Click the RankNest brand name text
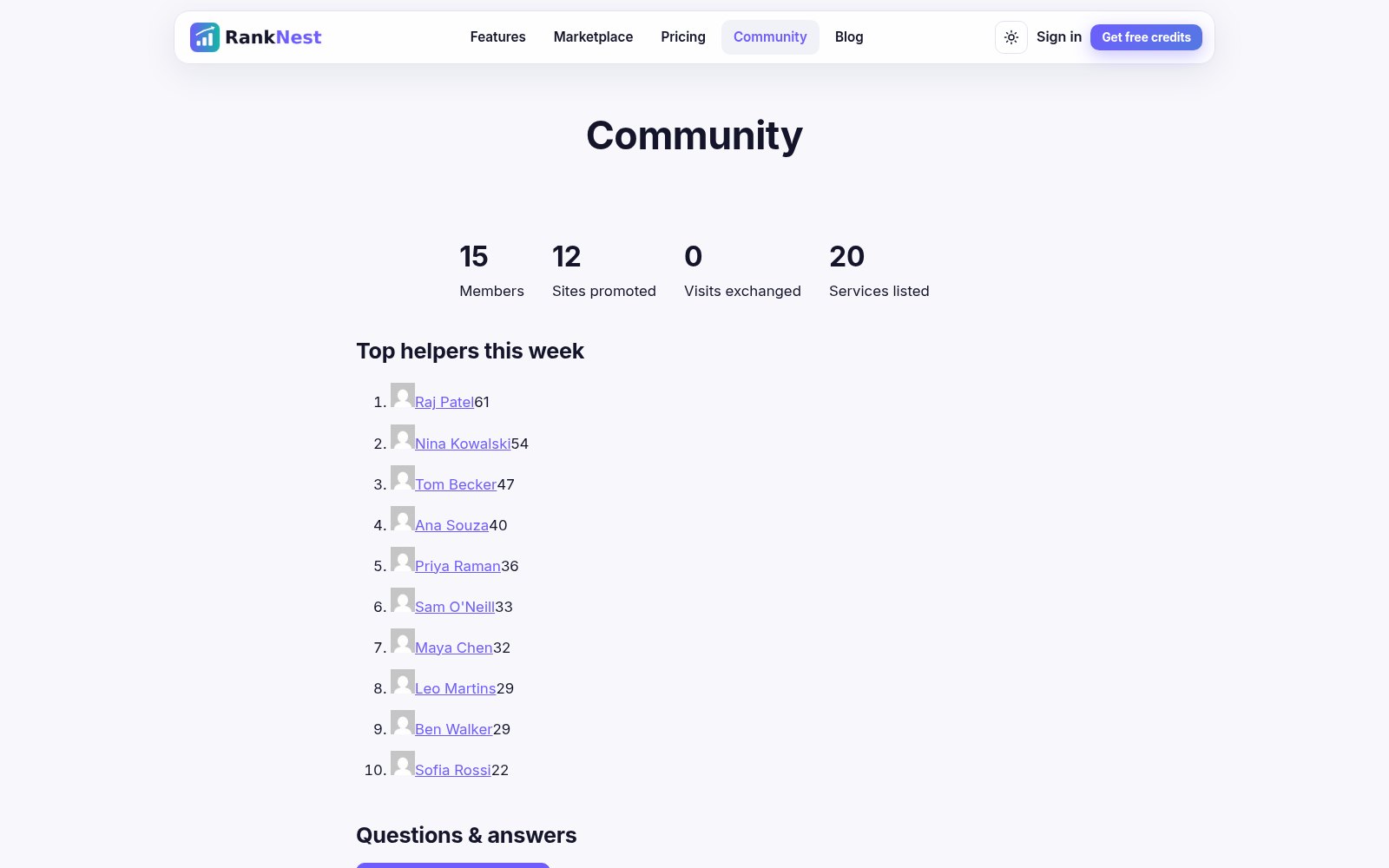The width and height of the screenshot is (1389, 868). coord(273,37)
